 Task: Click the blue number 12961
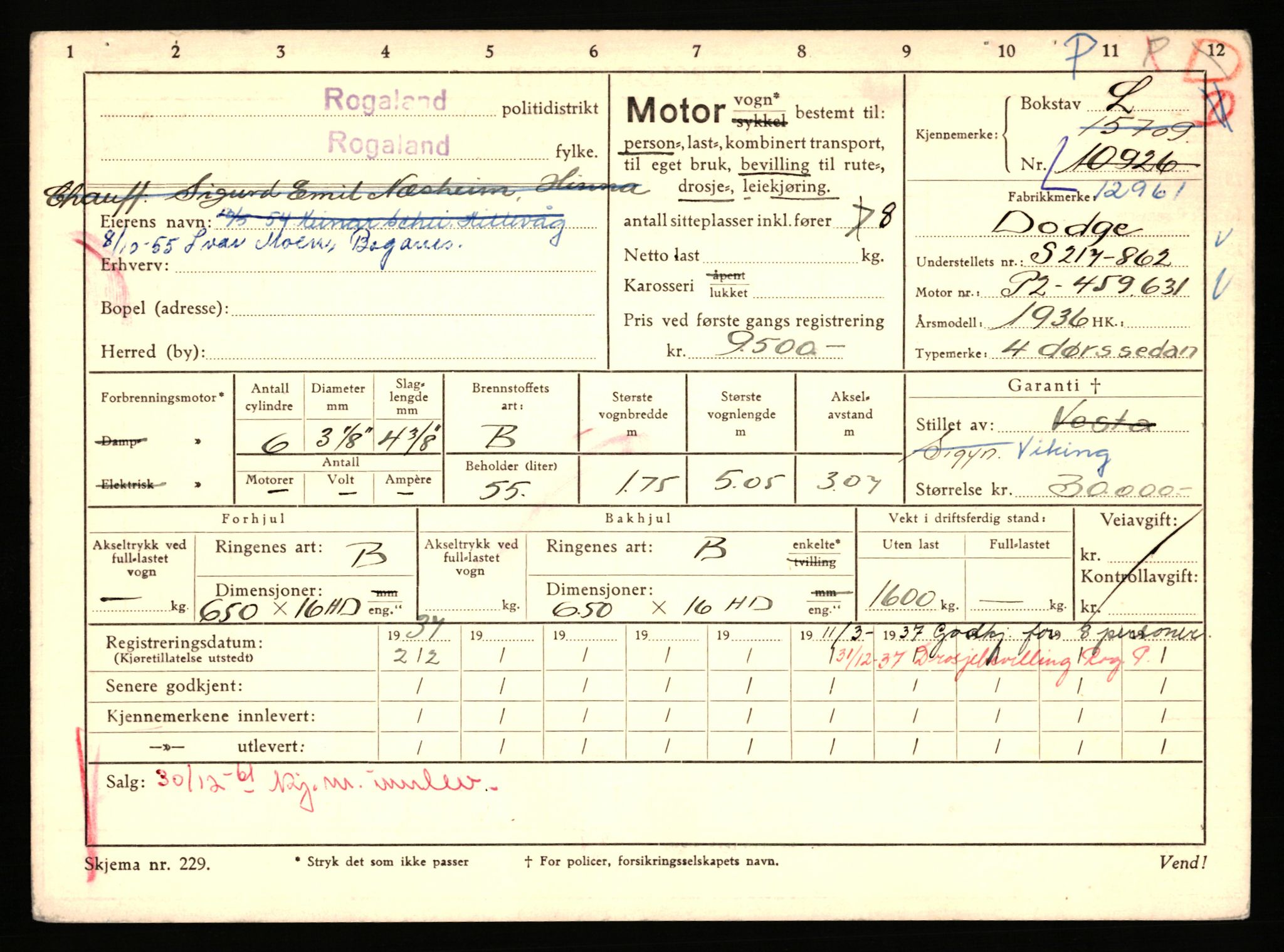point(1142,191)
